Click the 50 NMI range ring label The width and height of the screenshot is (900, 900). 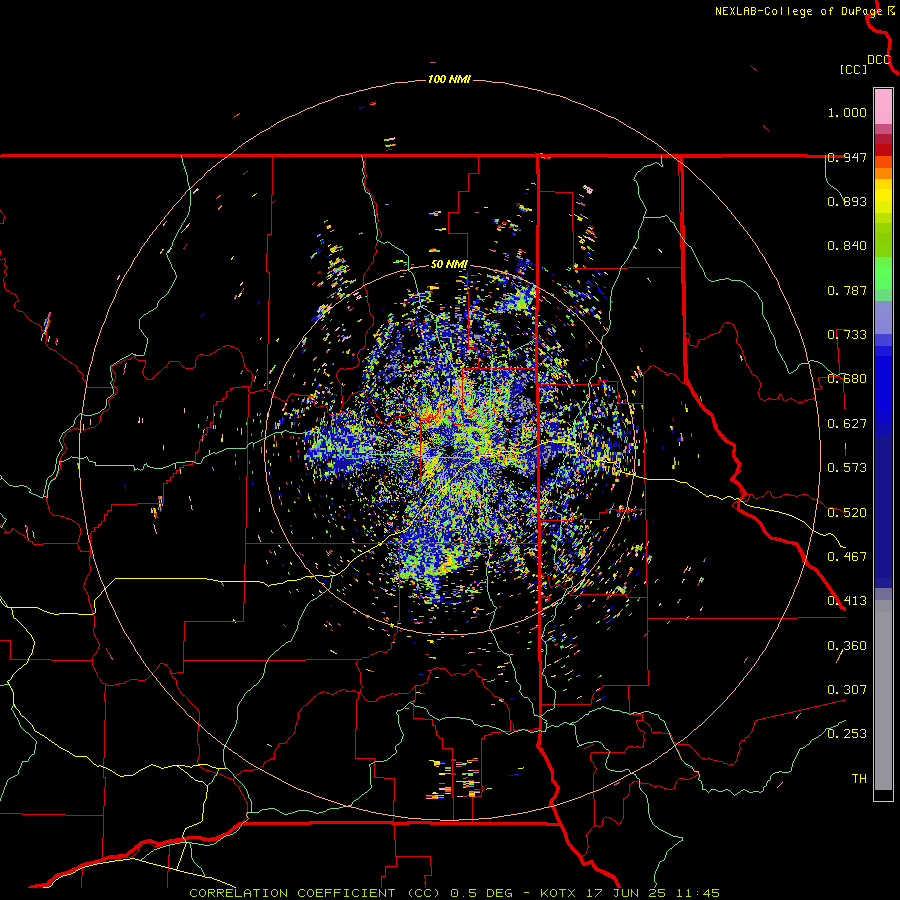(449, 265)
